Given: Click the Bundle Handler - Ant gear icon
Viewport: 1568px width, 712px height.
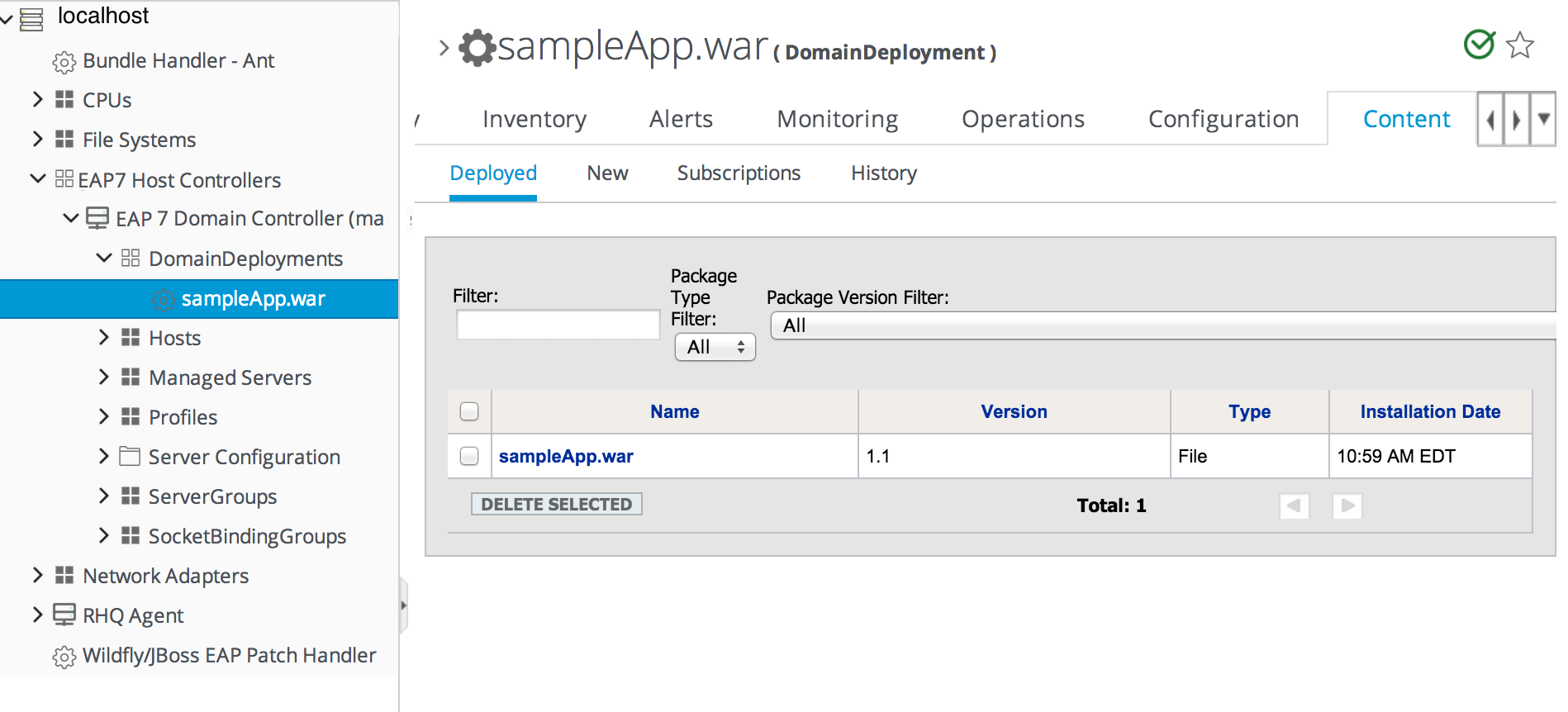Looking at the screenshot, I should pos(64,62).
